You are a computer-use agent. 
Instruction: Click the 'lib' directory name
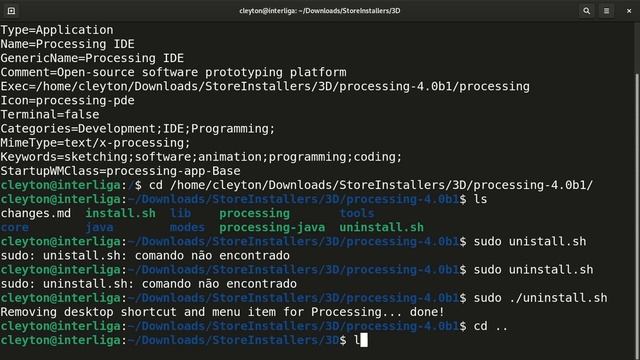click(180, 213)
